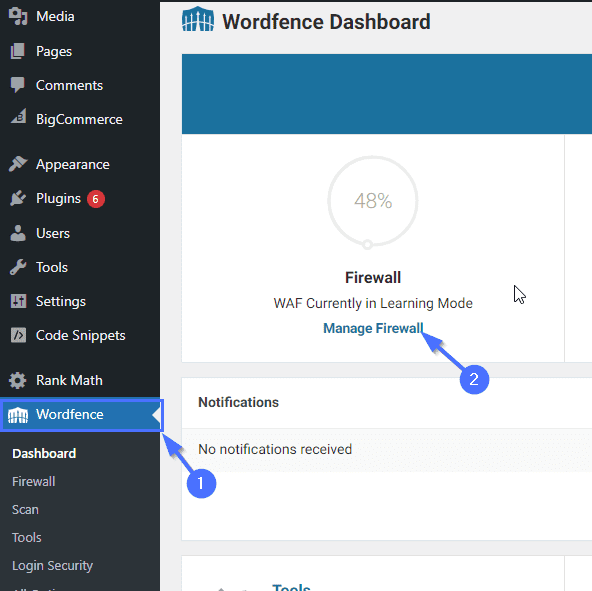592x591 pixels.
Task: Open Wordfence Firewall submenu item
Action: [x=34, y=481]
